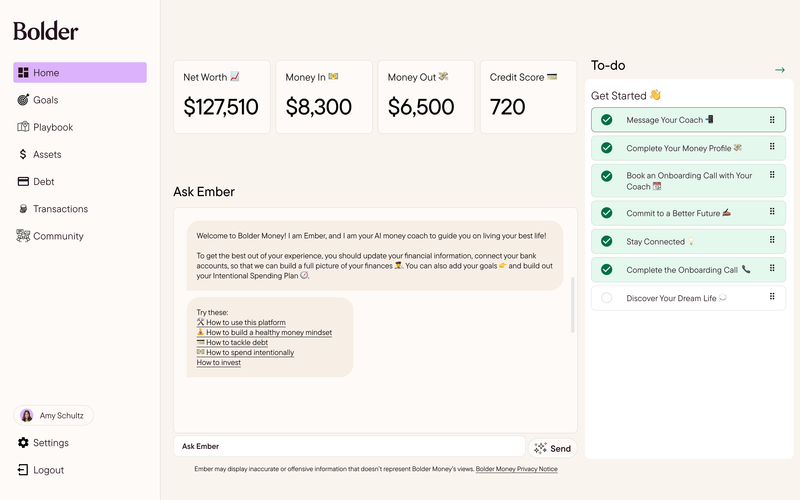Click the To-do panel arrow

[x=780, y=70]
